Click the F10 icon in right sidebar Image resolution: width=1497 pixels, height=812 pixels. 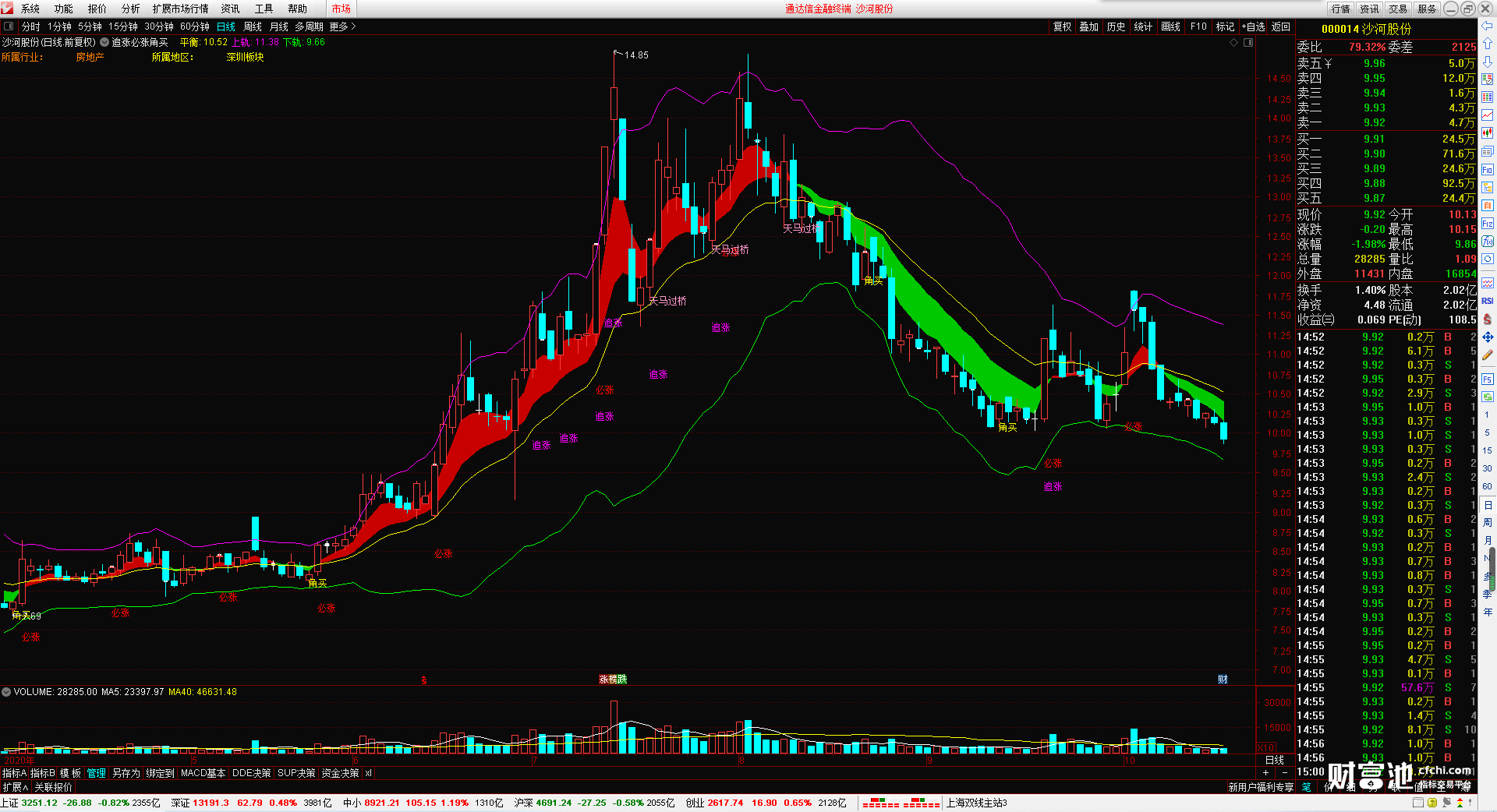tap(1488, 169)
